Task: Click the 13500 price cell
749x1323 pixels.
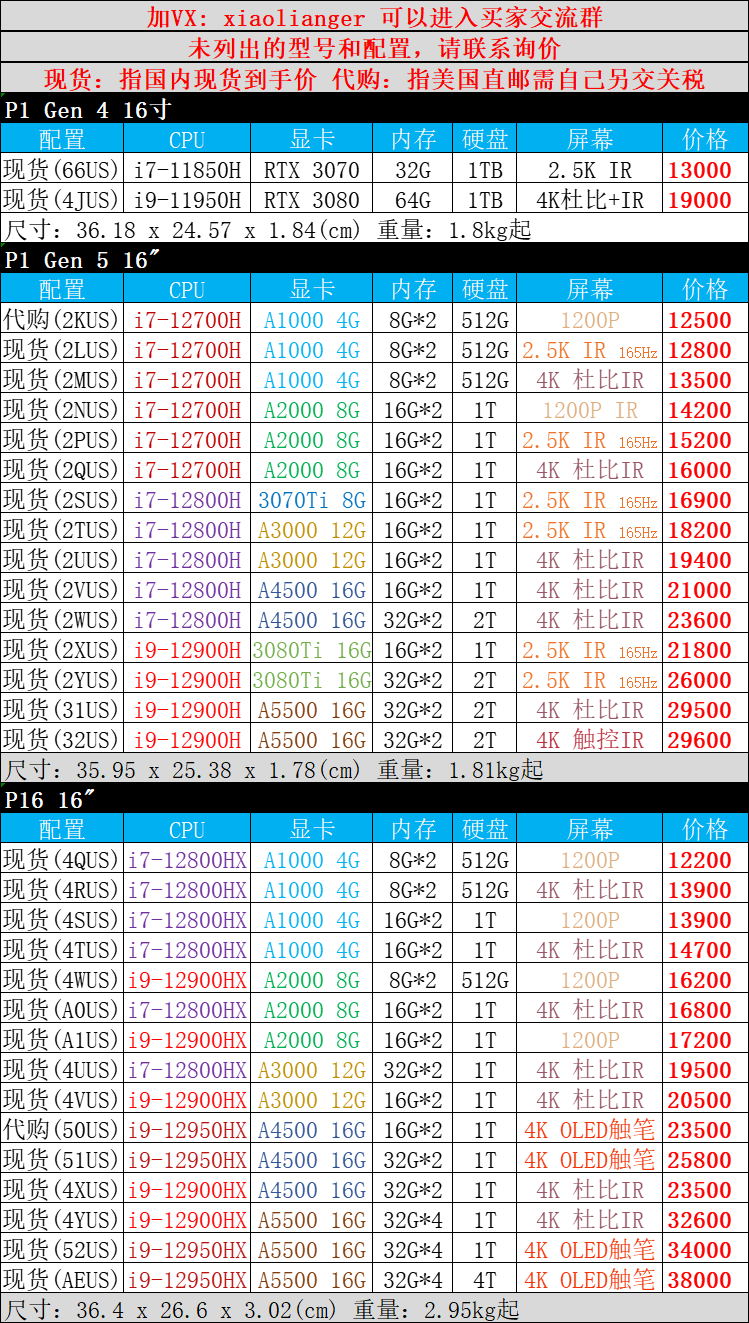Action: [706, 379]
